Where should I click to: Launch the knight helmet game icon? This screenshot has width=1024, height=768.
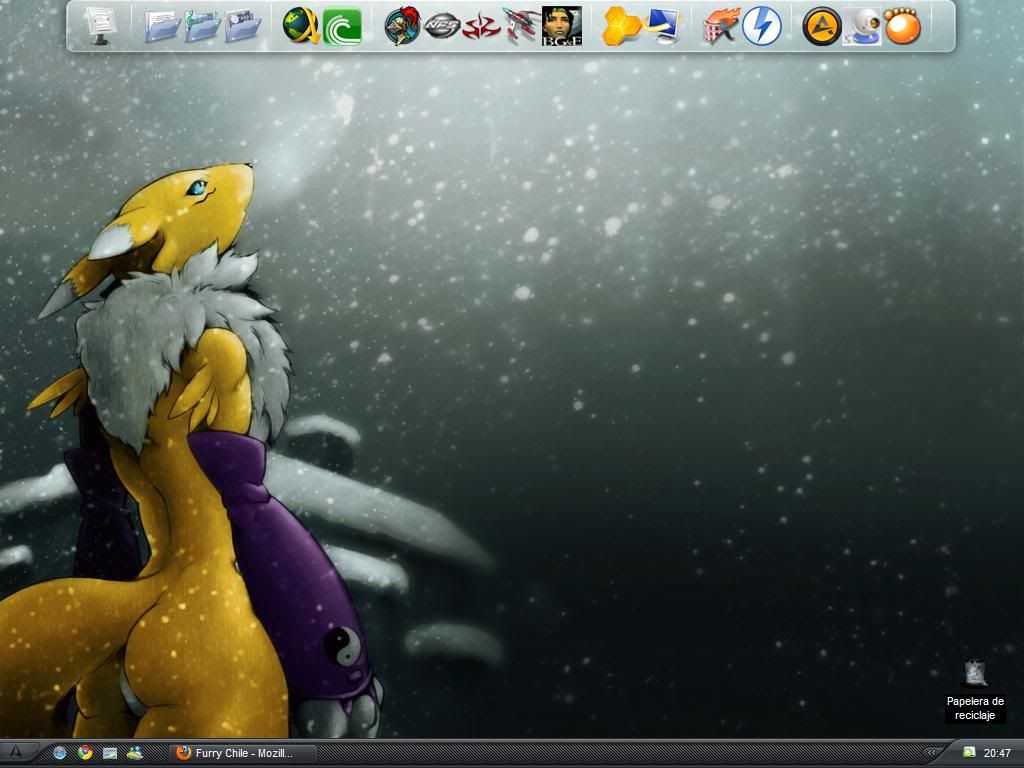[402, 26]
